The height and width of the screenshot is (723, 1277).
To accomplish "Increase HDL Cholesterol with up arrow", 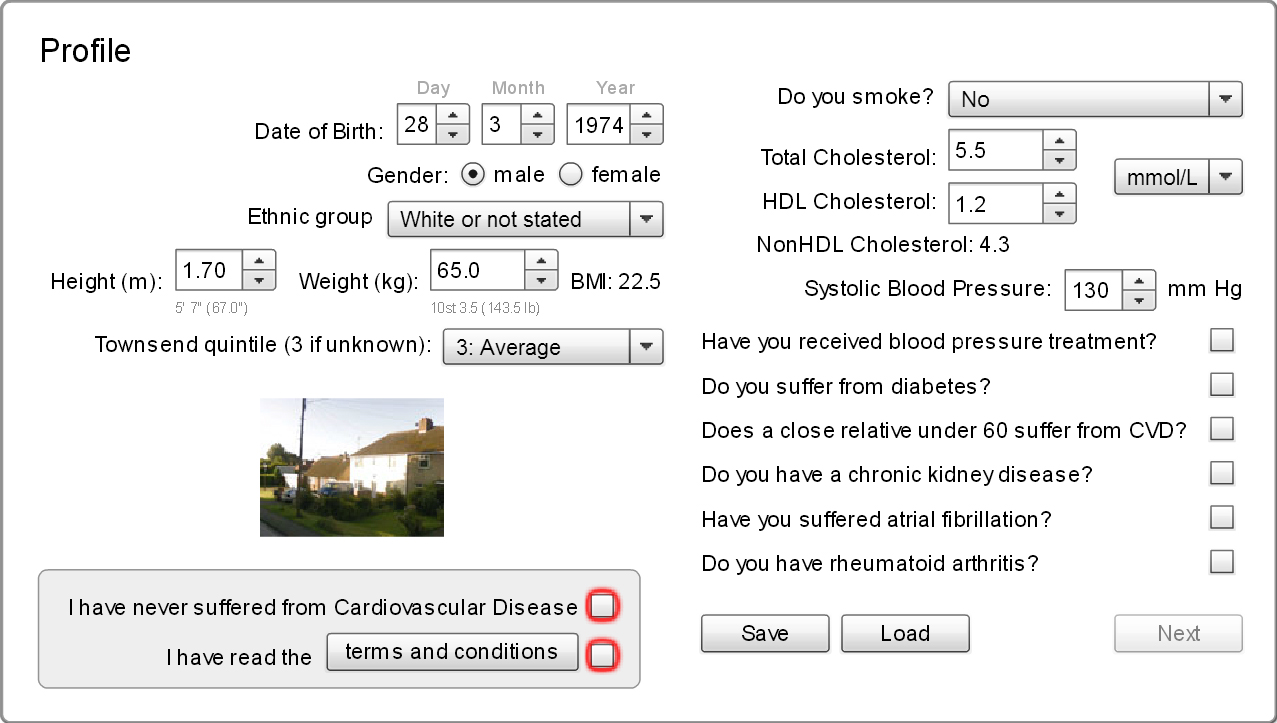I will tap(1060, 193).
